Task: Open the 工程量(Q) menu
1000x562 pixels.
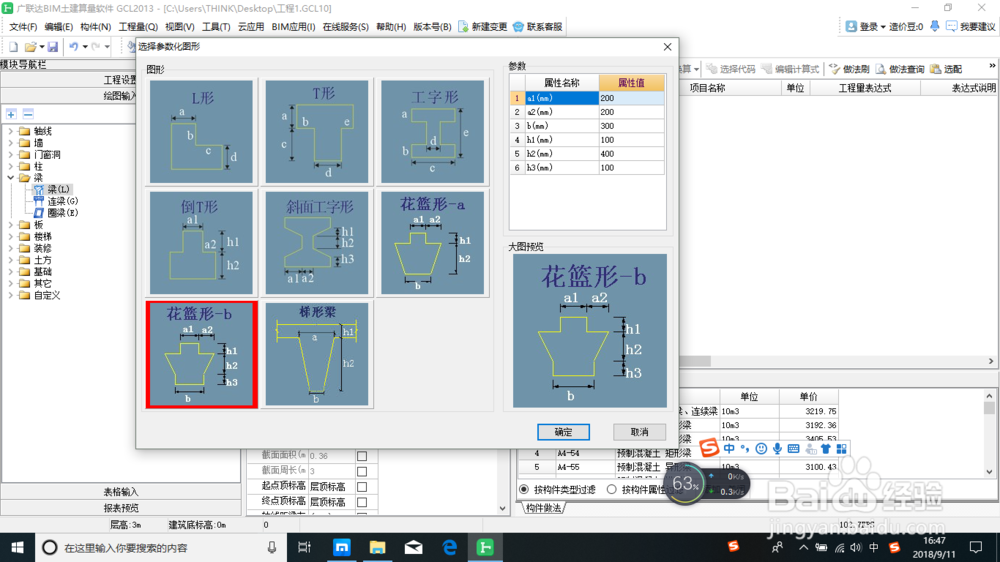Action: pos(138,27)
